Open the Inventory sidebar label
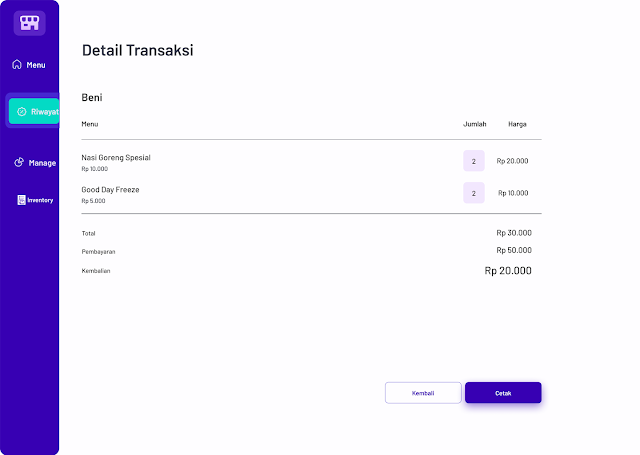 pyautogui.click(x=40, y=200)
